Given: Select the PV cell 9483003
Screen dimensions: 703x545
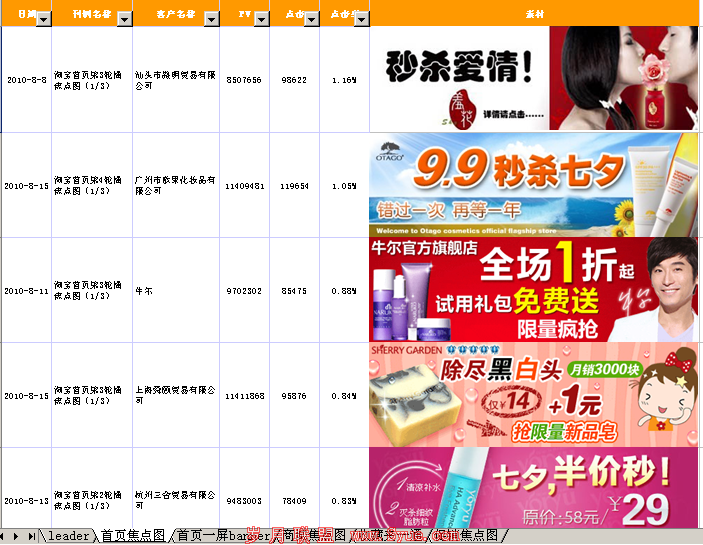Looking at the screenshot, I should (244, 488).
